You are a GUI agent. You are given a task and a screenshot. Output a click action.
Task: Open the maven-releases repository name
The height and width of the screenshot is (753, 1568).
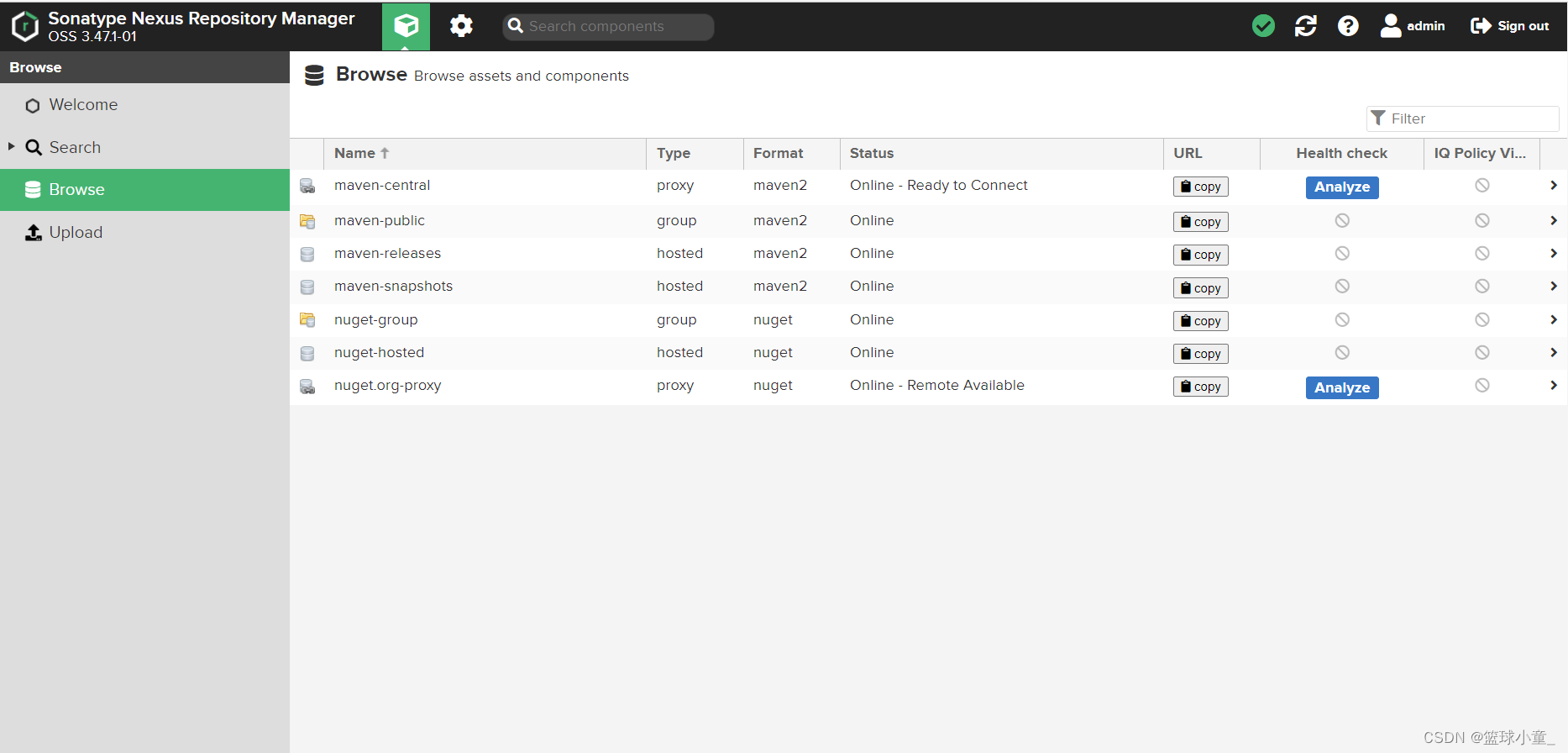(387, 253)
